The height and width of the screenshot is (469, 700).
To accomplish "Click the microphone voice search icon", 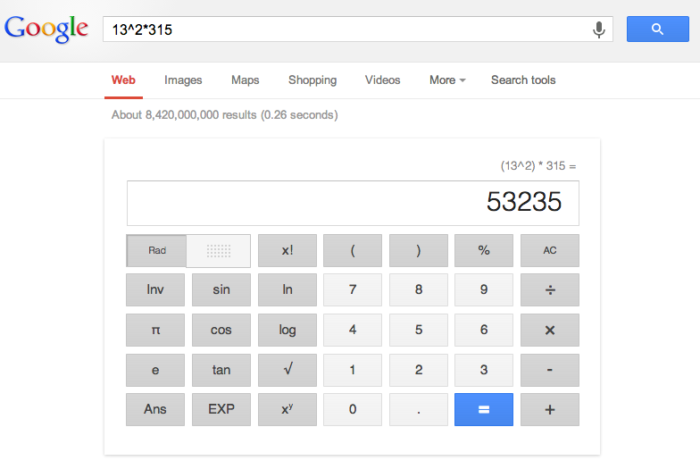I will 599,29.
